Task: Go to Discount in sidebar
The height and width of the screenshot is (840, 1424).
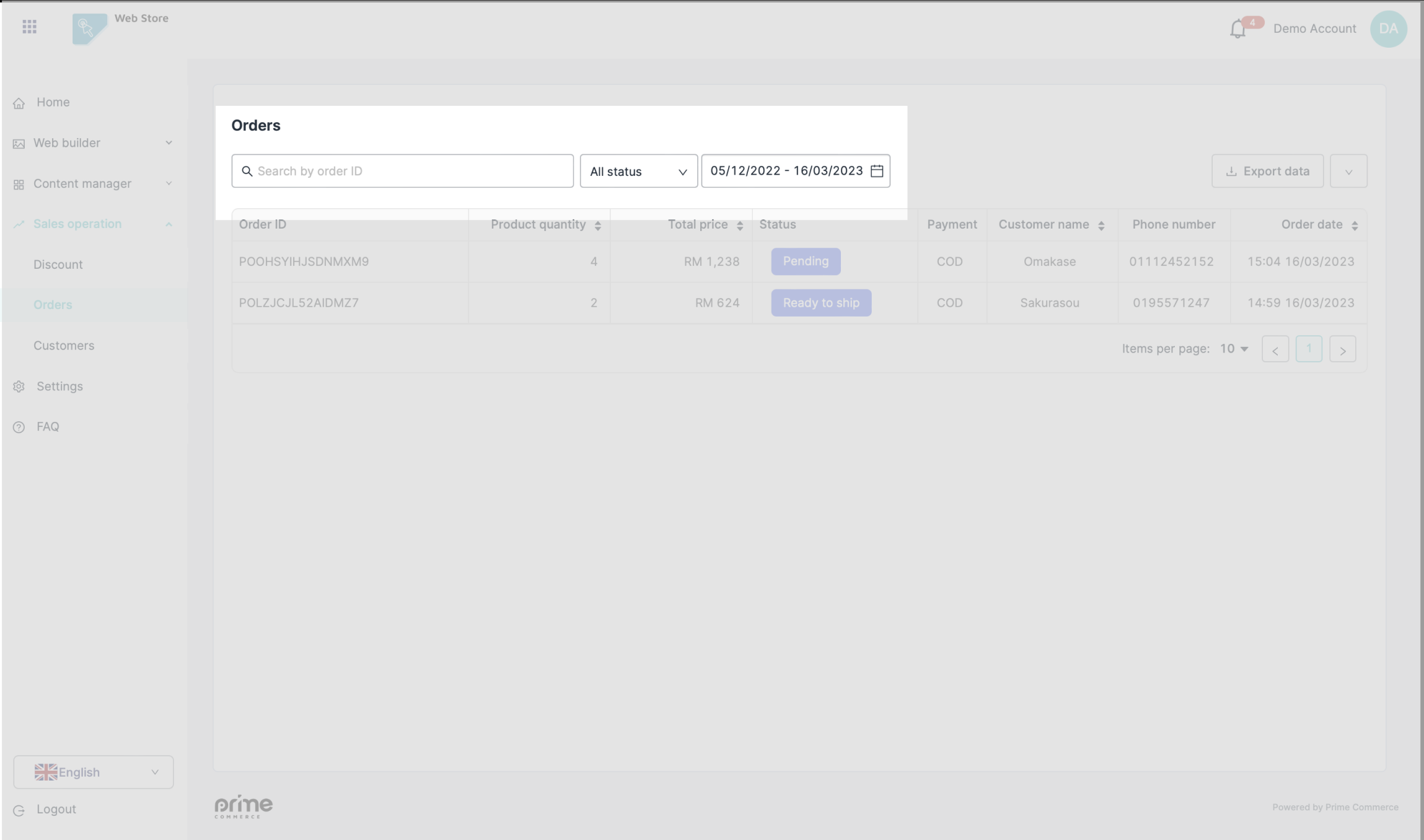Action: pos(58,265)
